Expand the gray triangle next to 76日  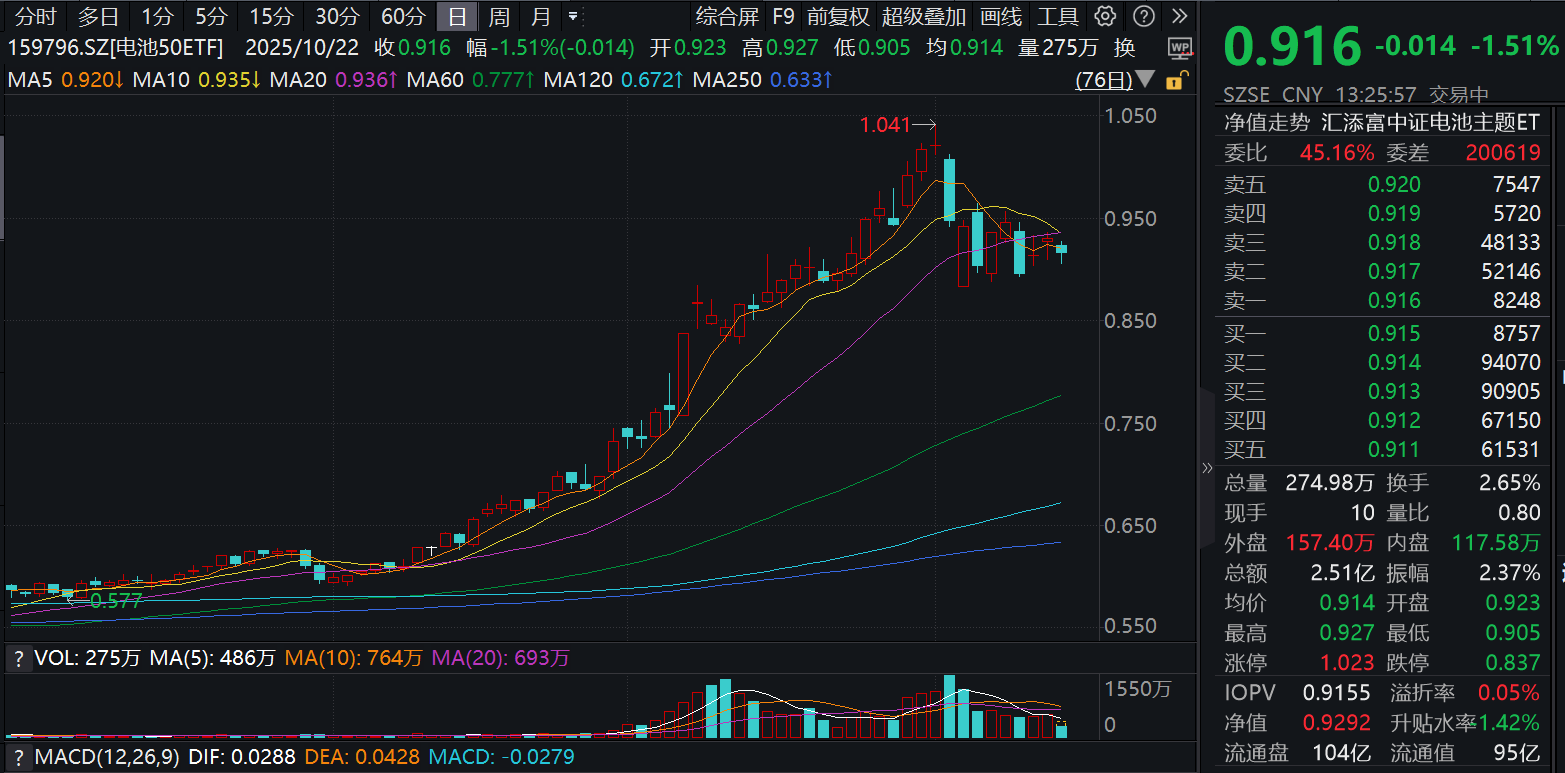(x=1146, y=80)
